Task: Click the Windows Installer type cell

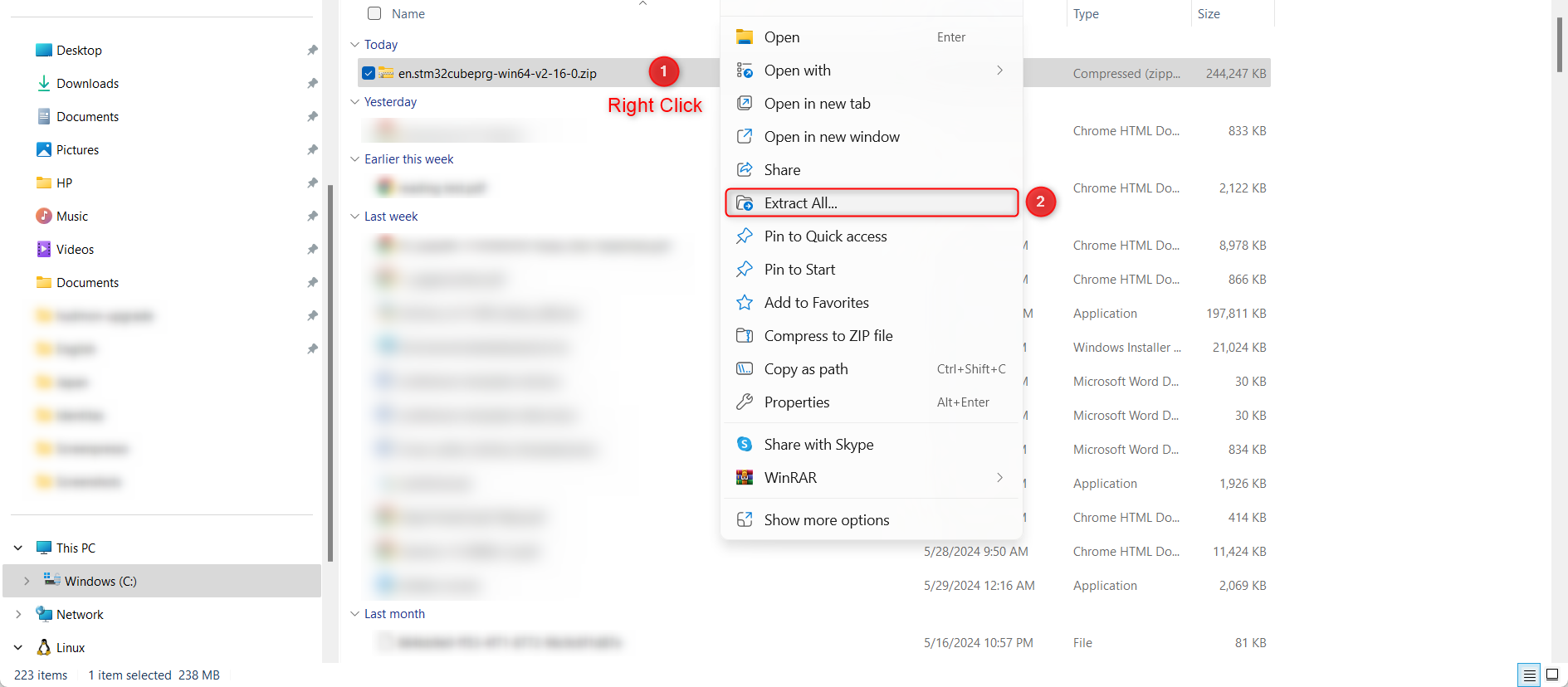Action: (1126, 348)
